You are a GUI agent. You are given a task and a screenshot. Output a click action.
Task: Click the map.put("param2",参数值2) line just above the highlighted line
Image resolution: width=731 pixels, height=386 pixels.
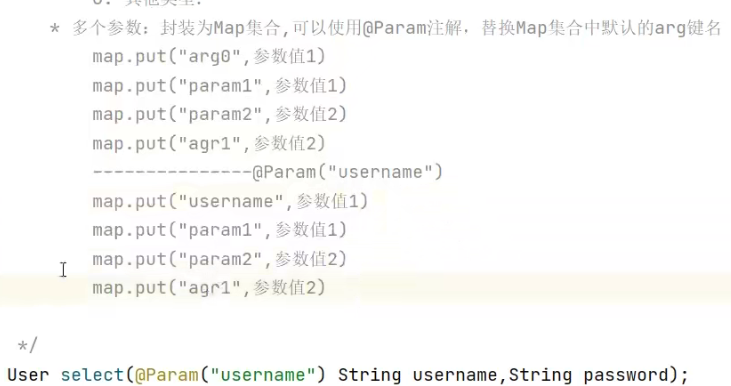click(x=220, y=259)
